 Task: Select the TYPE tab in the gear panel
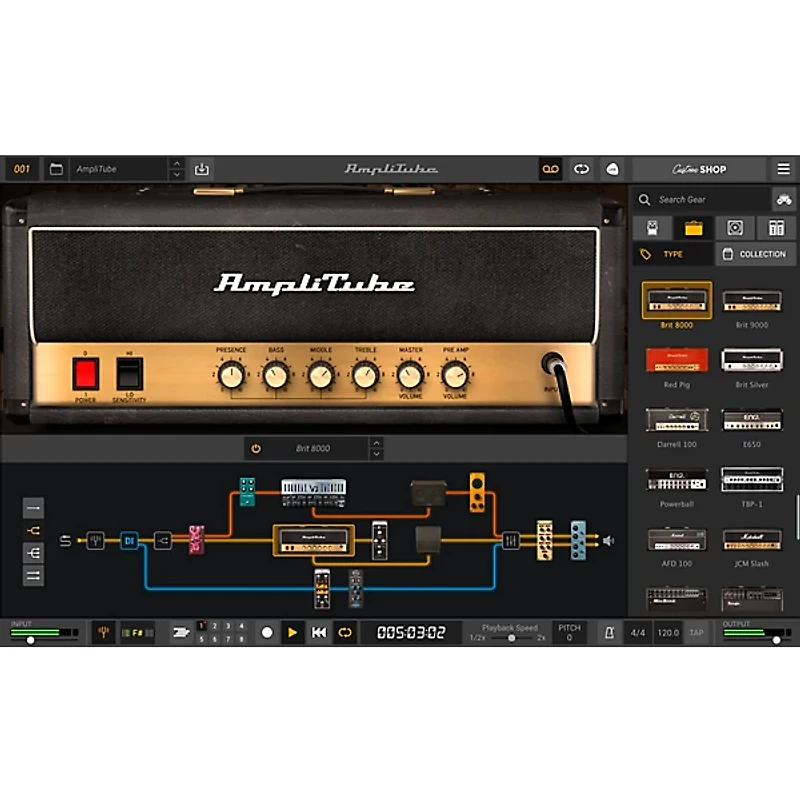670,253
